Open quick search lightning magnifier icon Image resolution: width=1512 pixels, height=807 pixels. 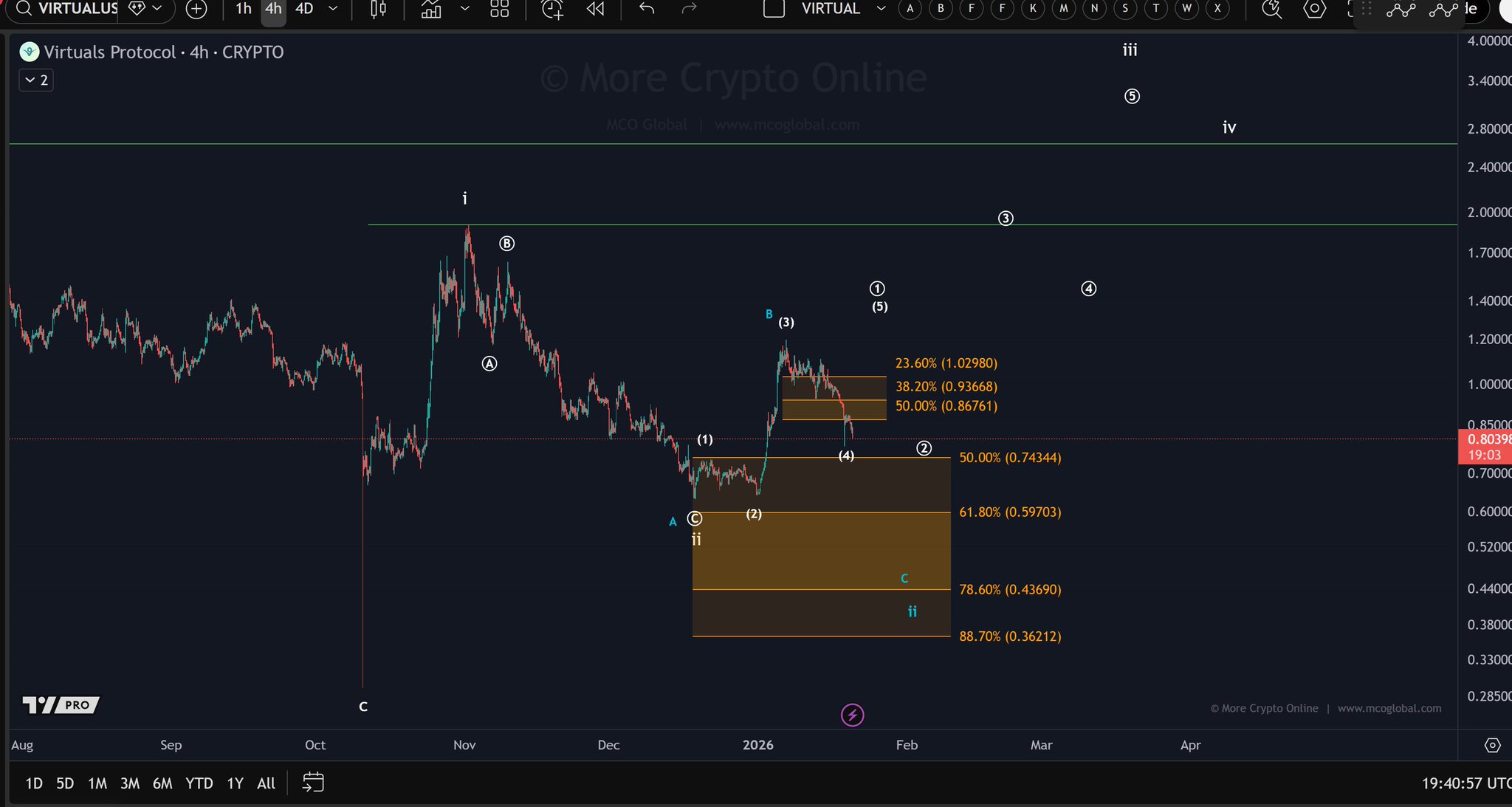pos(1271,9)
